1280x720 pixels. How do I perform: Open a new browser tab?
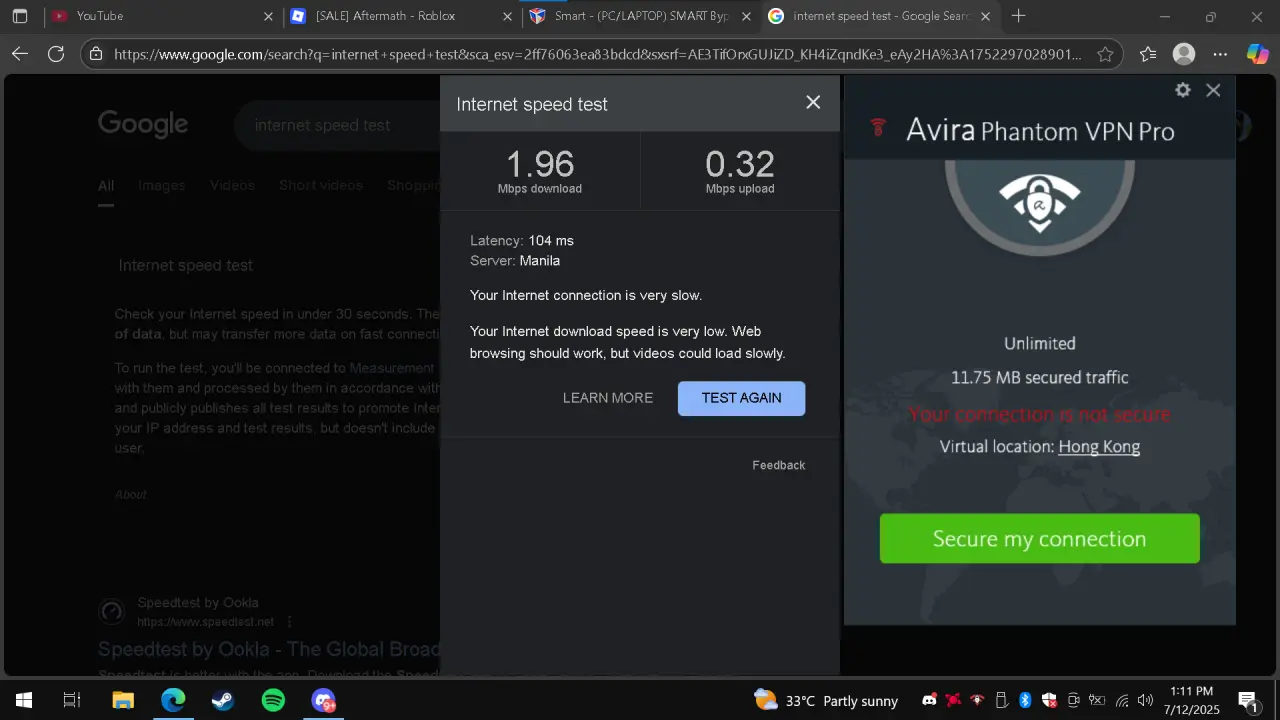coord(1018,16)
